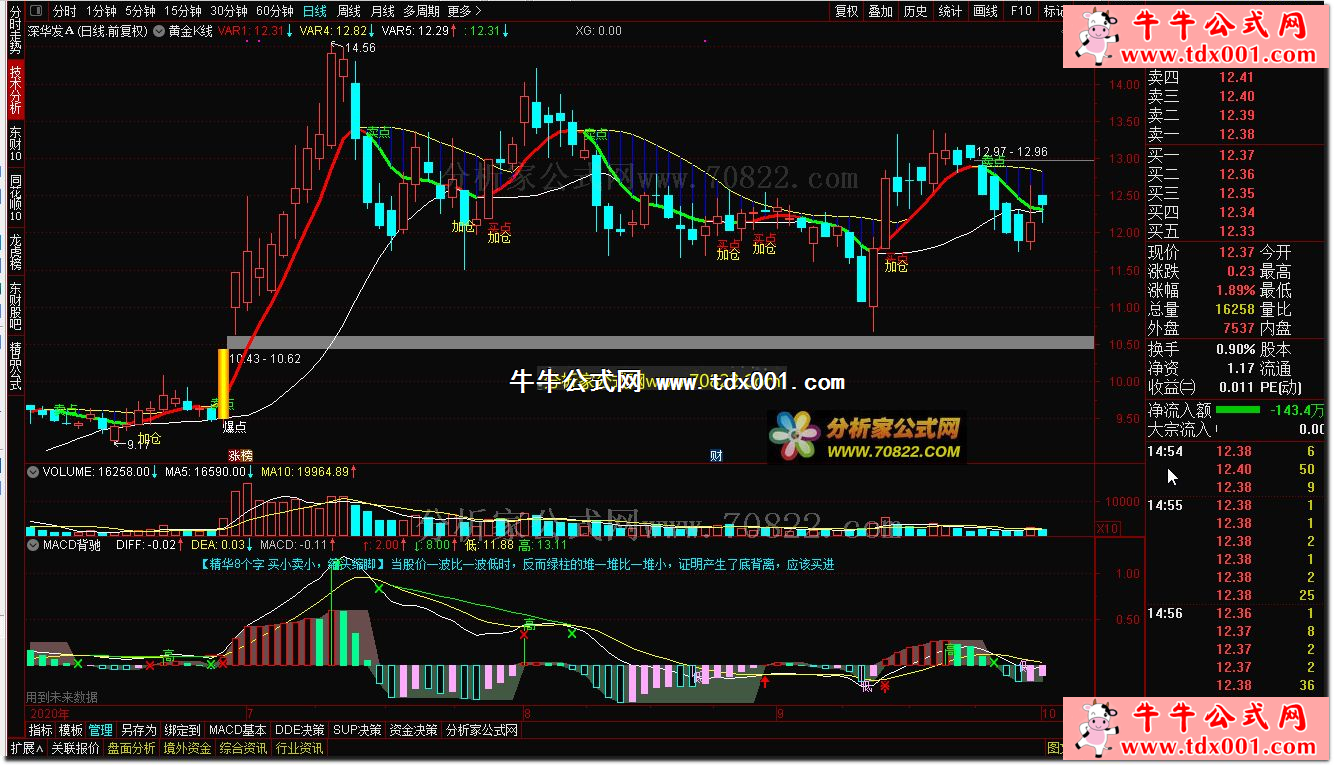The height and width of the screenshot is (765, 1334).
Task: Switch chart to 30分钟 period
Action: (x=229, y=11)
